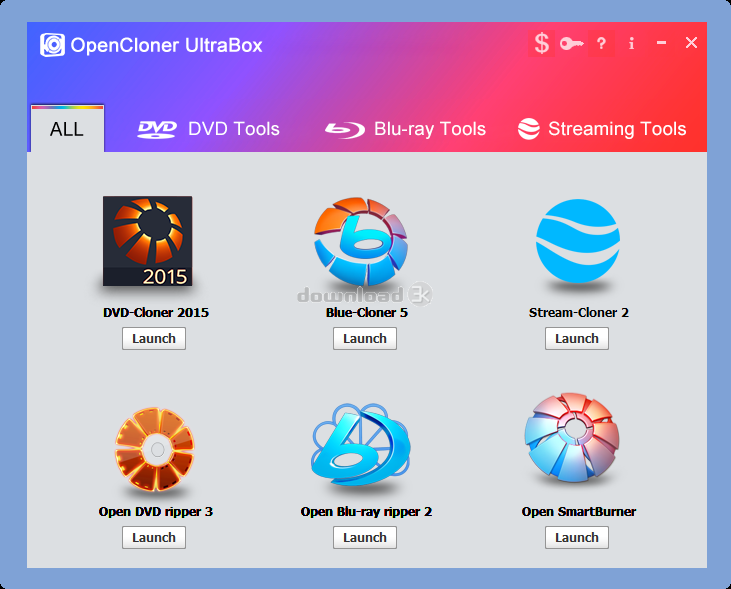This screenshot has width=731, height=589.
Task: Click the Stream-Cloner 2 label text
Action: (579, 312)
